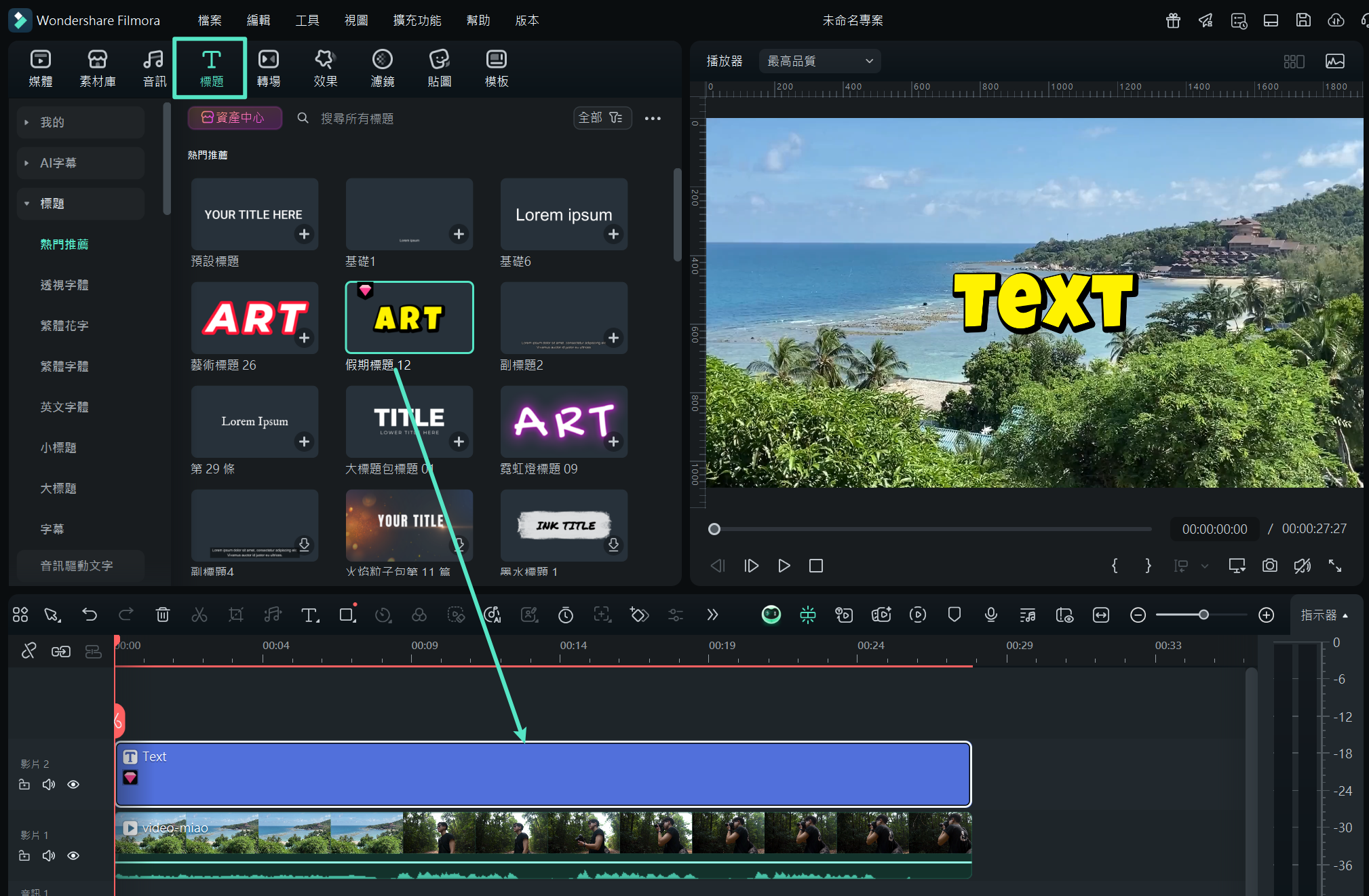Click the undo arrow
This screenshot has height=896, width=1369.
click(x=90, y=615)
